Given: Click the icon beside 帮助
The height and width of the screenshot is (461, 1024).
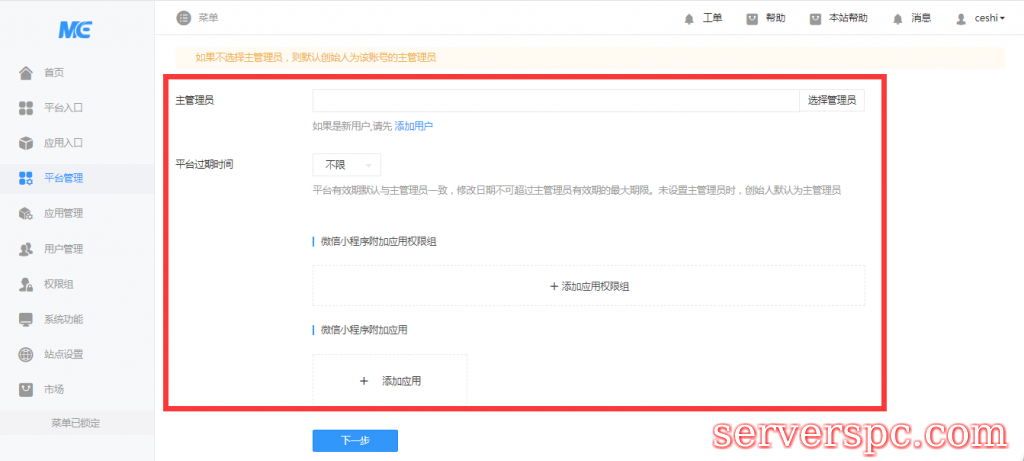Looking at the screenshot, I should [x=752, y=19].
